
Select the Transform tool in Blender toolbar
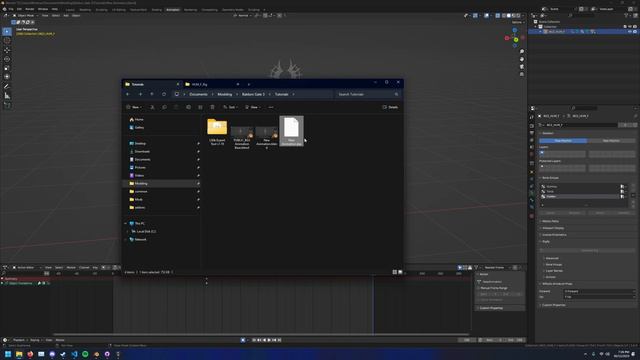[x=7, y=77]
